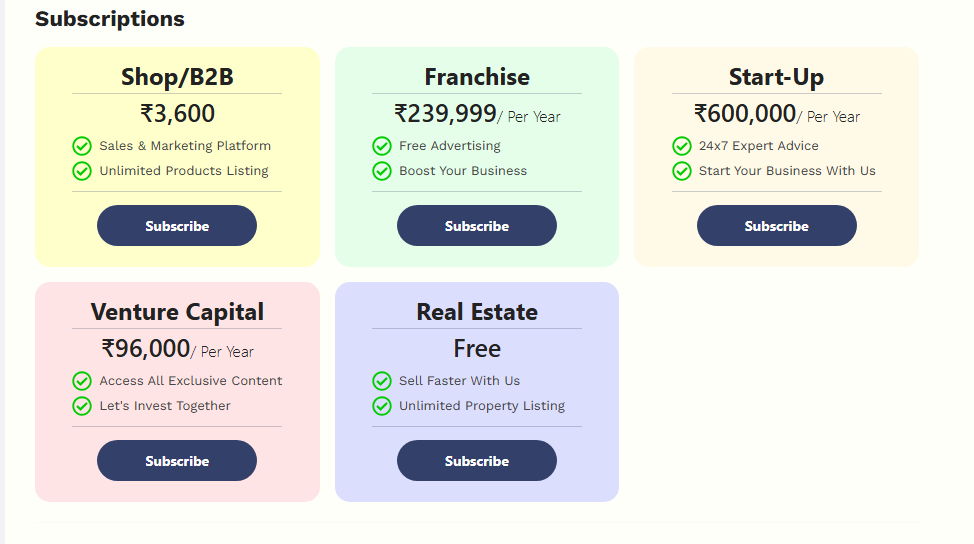Select the Venture Capital card heading
This screenshot has height=544, width=974.
(177, 312)
